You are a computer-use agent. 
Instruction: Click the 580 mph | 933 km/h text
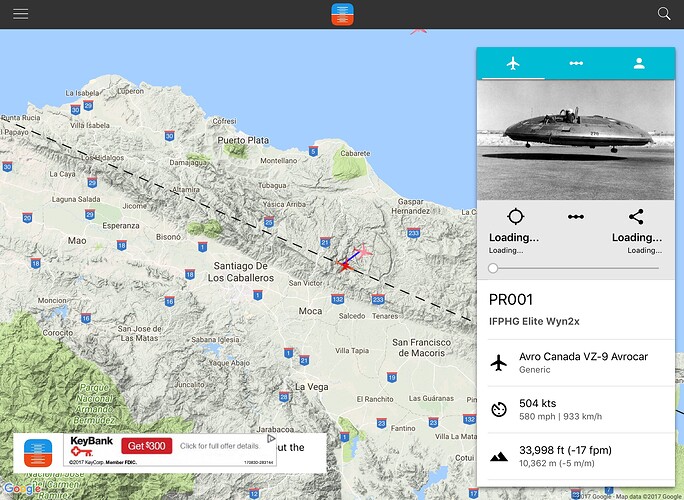coord(561,417)
